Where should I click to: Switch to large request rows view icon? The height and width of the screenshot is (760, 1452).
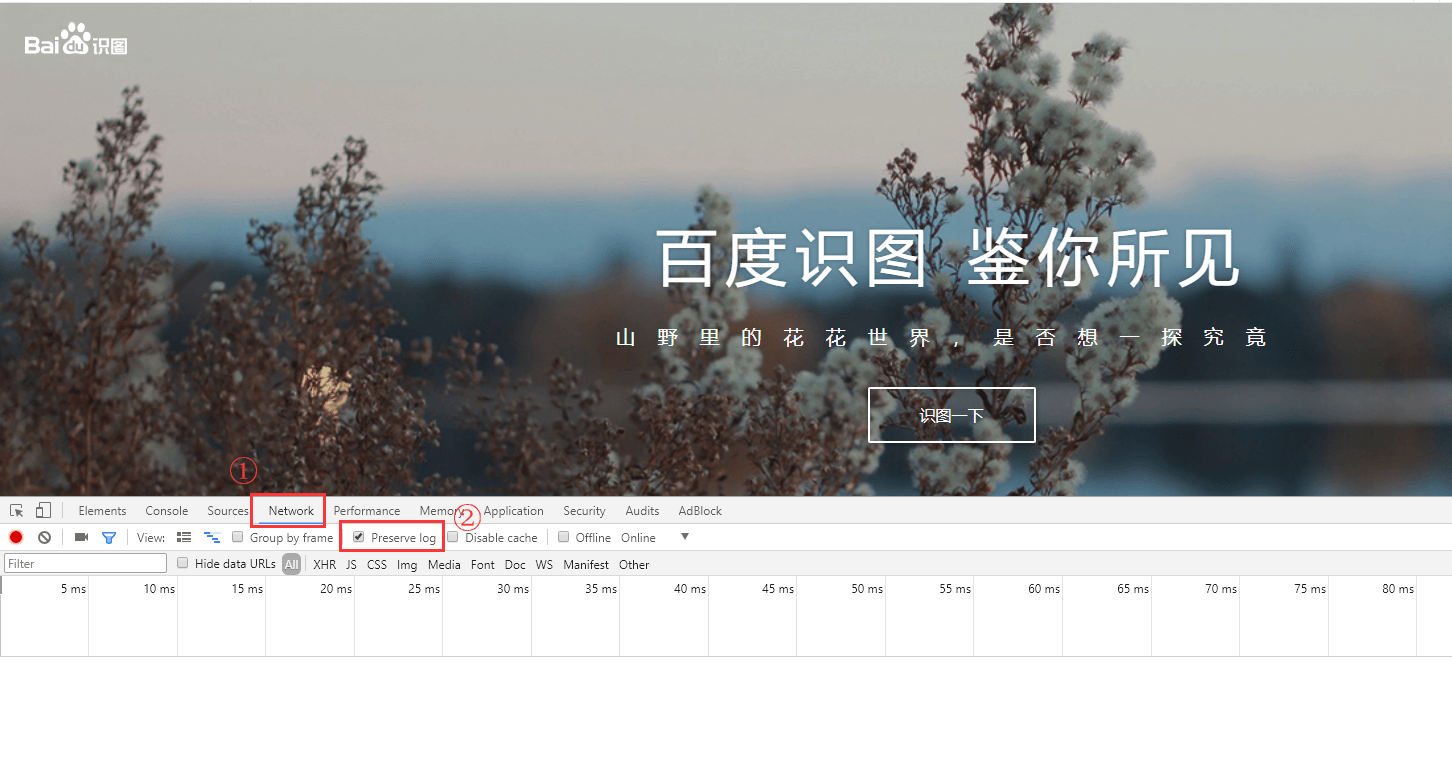pyautogui.click(x=184, y=537)
